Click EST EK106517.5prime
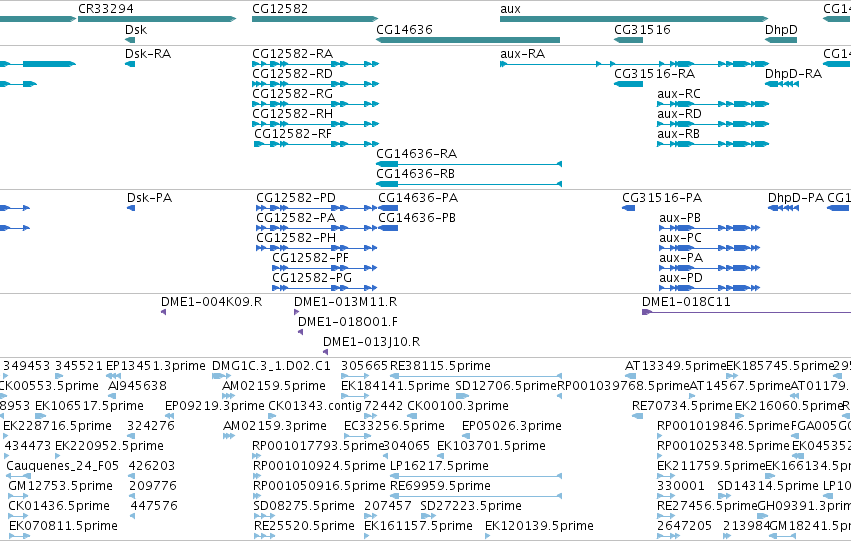Viewport: 851px width, 541px height. (90, 406)
